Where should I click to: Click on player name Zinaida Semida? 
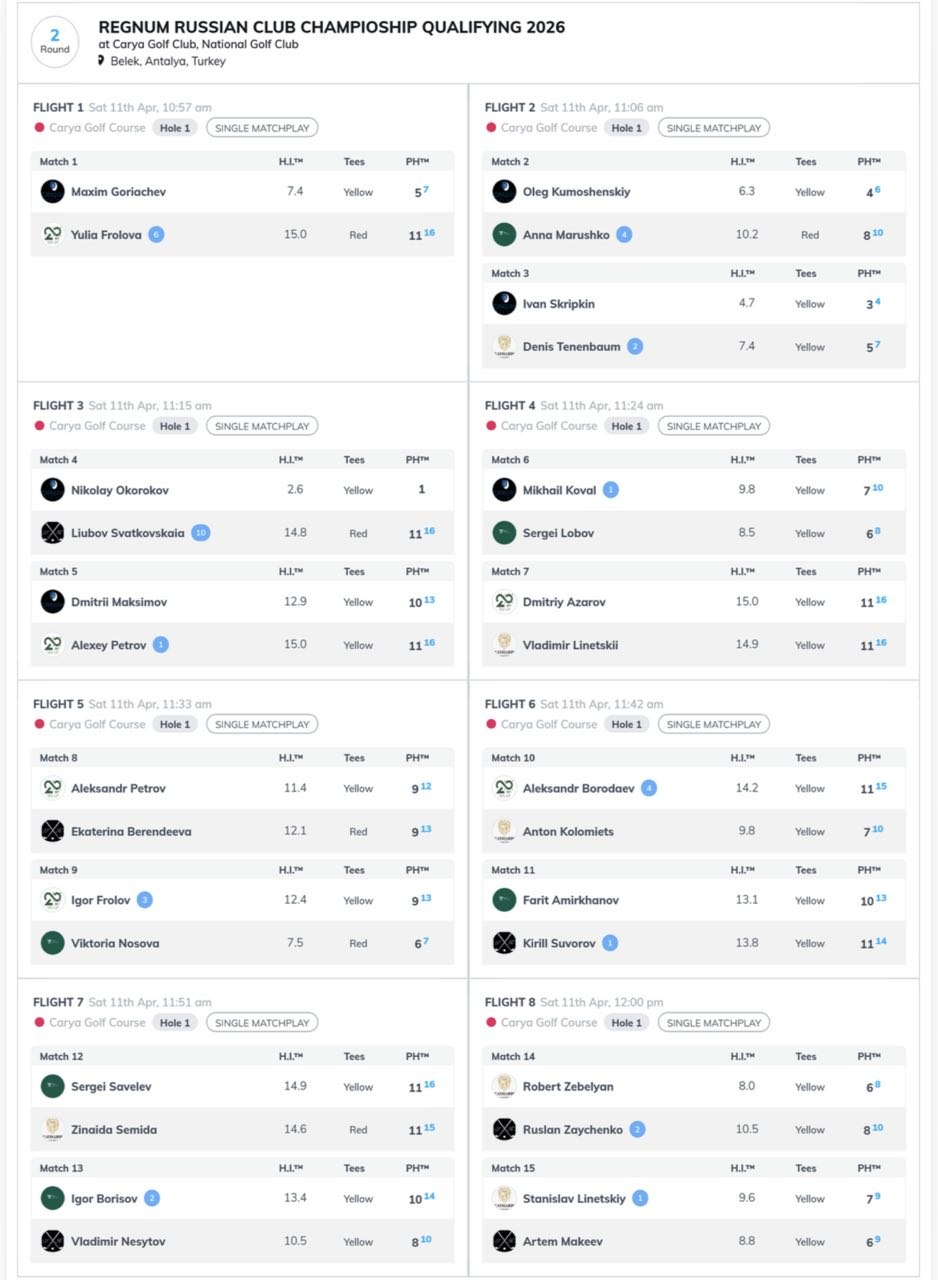tap(114, 1130)
